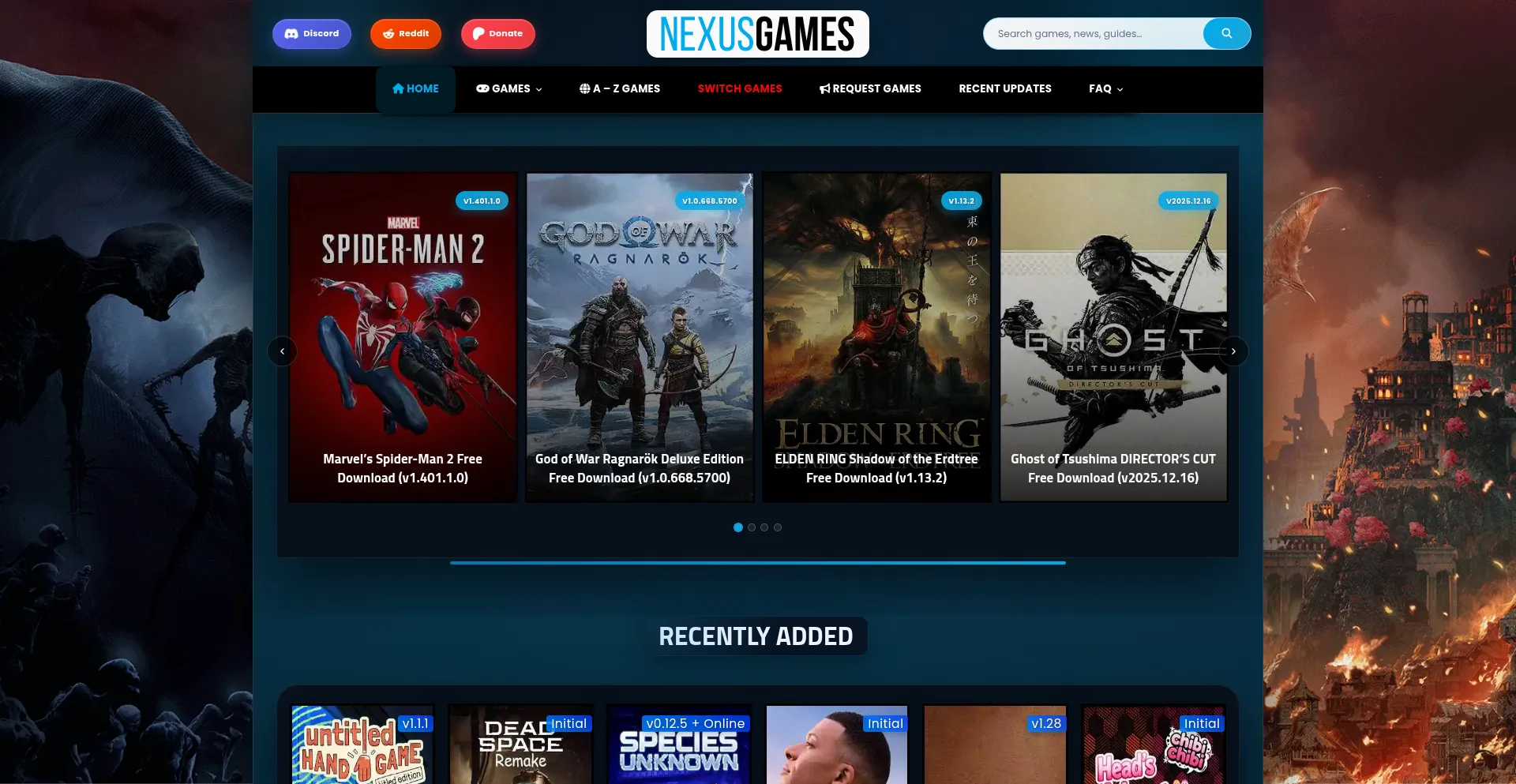The height and width of the screenshot is (784, 1516).
Task: Click the next slide arrow
Action: [x=1233, y=351]
